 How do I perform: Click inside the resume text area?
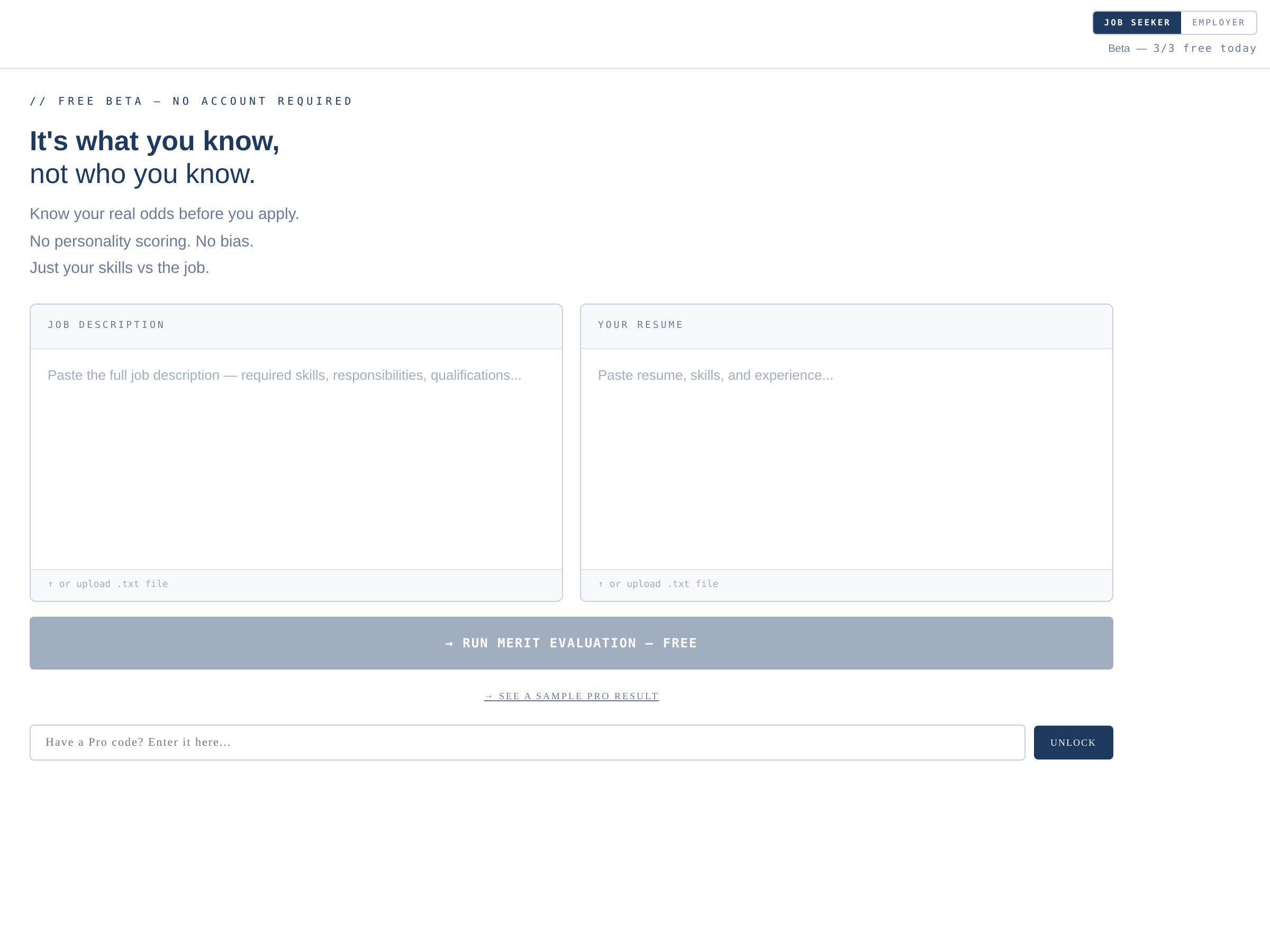click(x=846, y=459)
